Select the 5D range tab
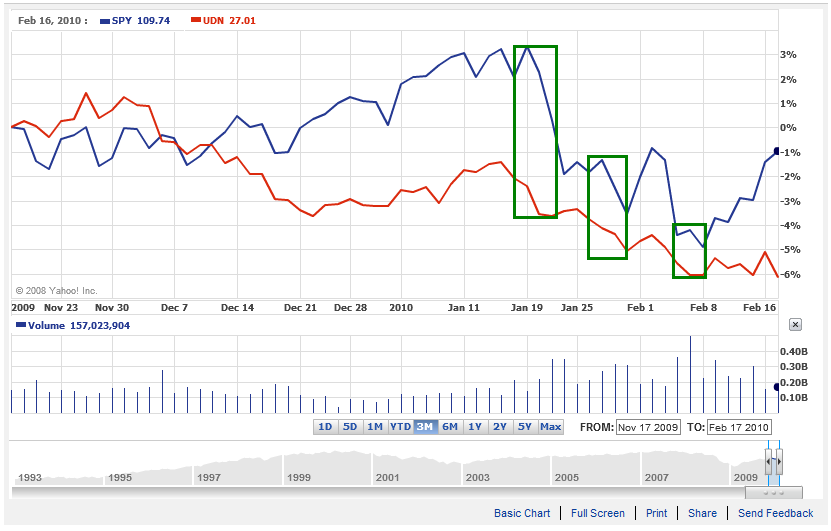Screen dimensions: 831x531 (x=350, y=427)
